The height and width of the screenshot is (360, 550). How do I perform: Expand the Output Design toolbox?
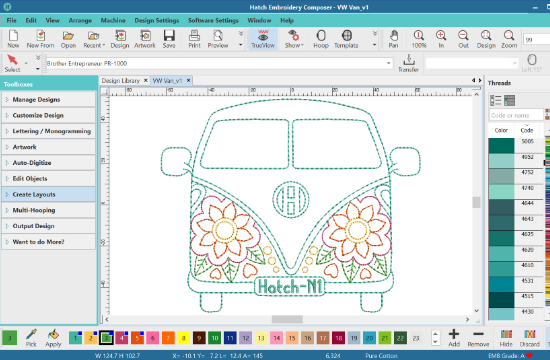(49, 226)
